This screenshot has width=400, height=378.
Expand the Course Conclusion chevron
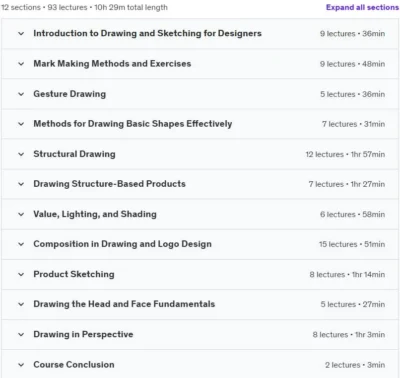(21, 365)
